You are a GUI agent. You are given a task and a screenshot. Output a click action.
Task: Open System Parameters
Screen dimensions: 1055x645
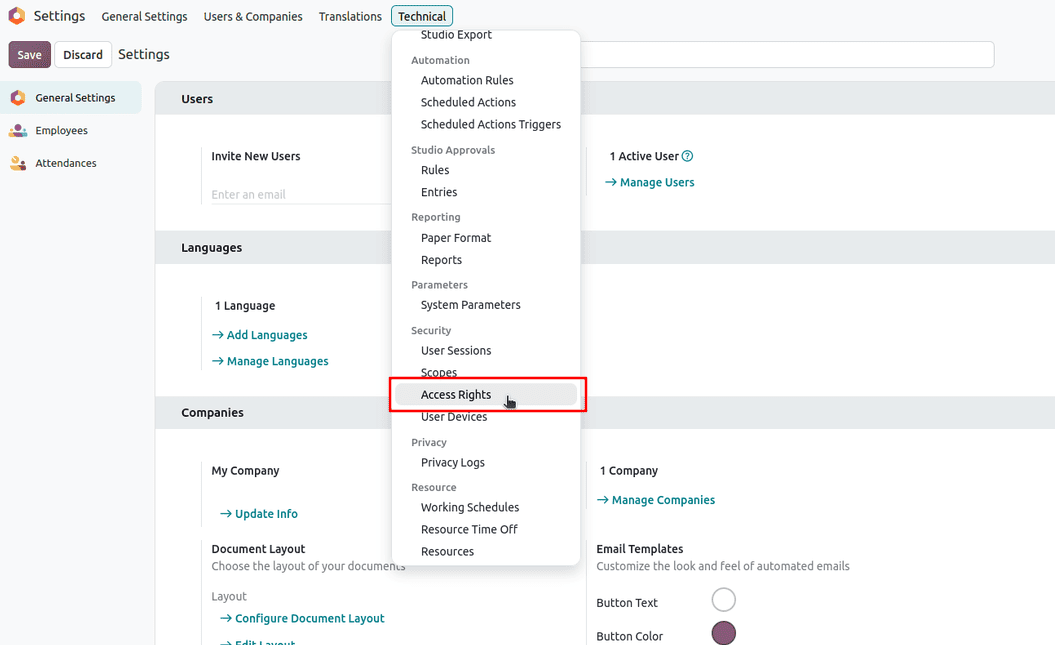[470, 305]
